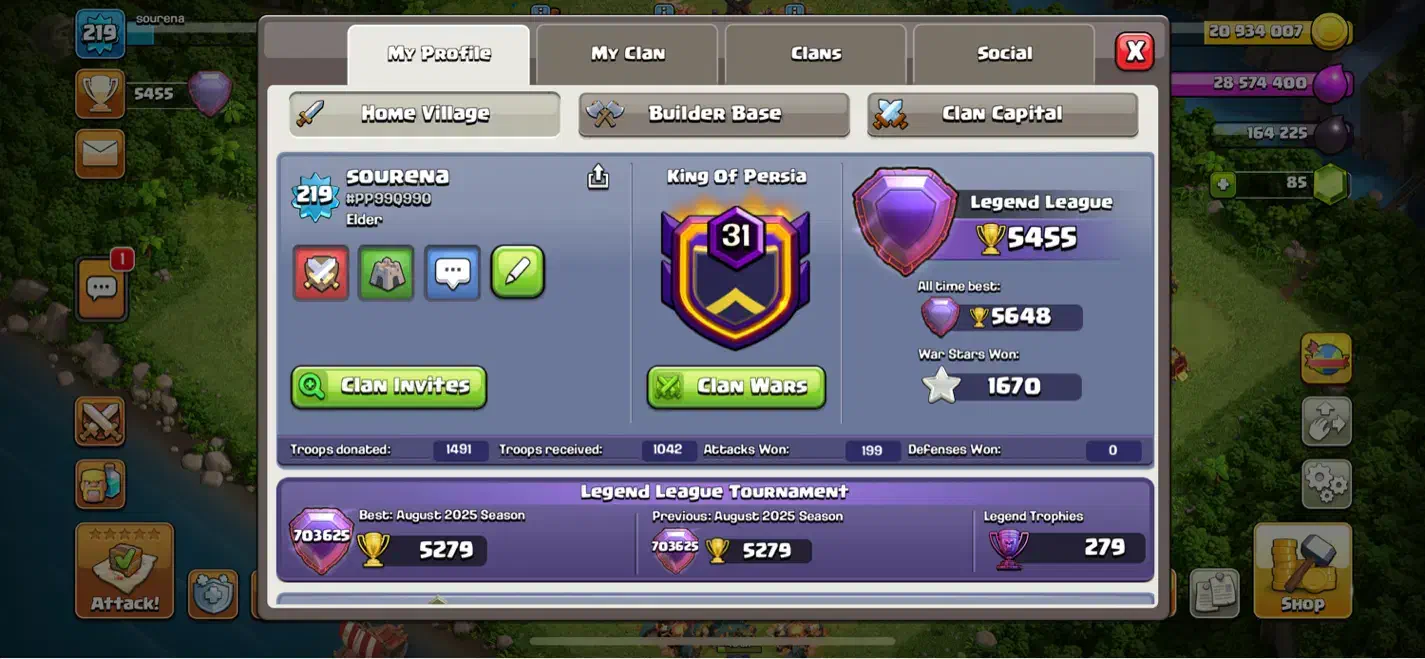The width and height of the screenshot is (1425, 659).
Task: Select the Clan Capital profile section
Action: (1002, 114)
